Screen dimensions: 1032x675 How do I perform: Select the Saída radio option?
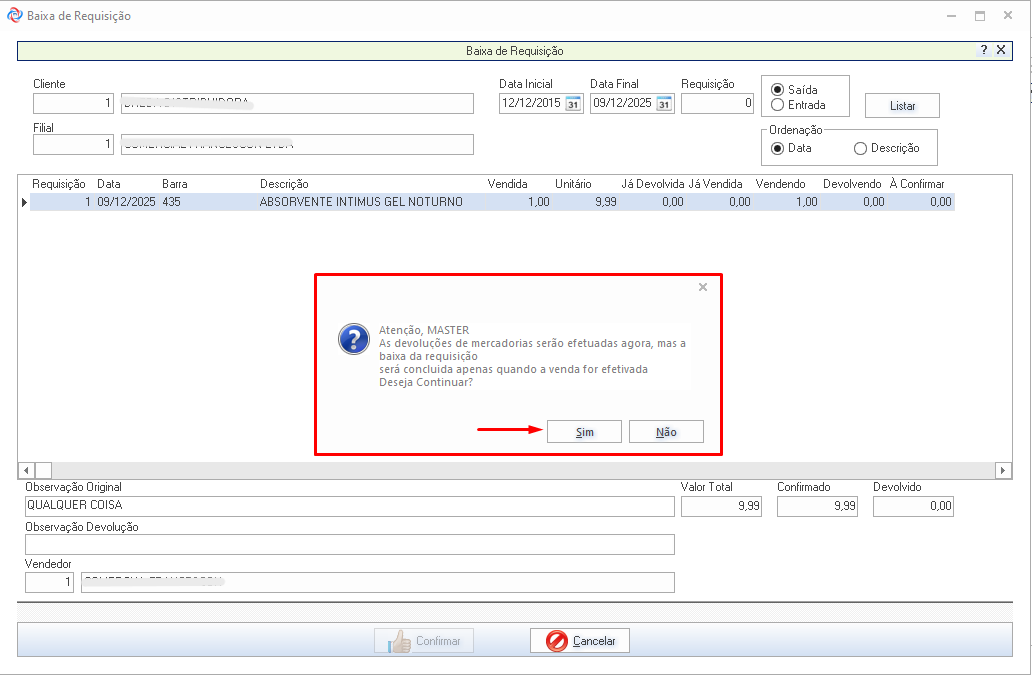point(778,90)
